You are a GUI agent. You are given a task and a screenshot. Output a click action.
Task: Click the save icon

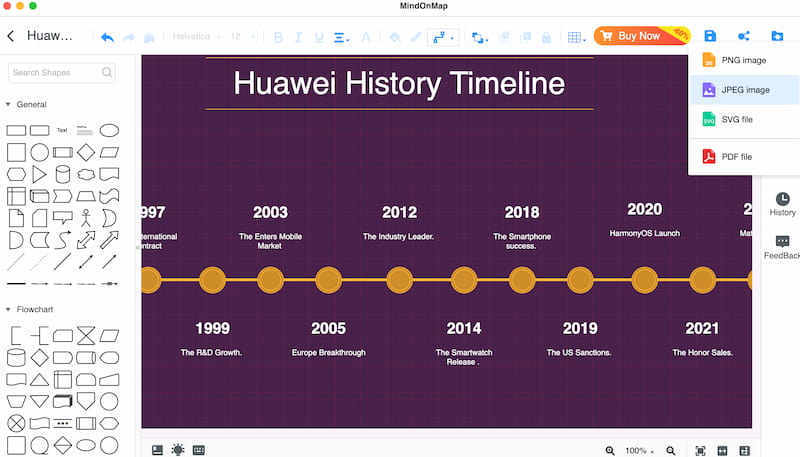710,36
